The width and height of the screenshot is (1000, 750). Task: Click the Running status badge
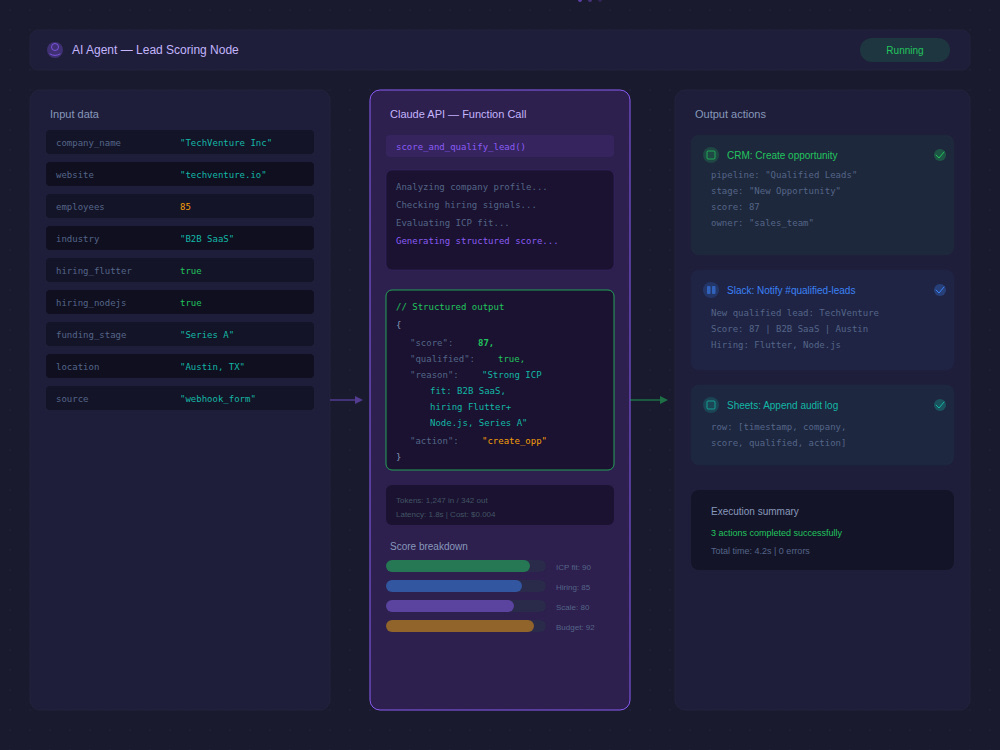(x=904, y=50)
